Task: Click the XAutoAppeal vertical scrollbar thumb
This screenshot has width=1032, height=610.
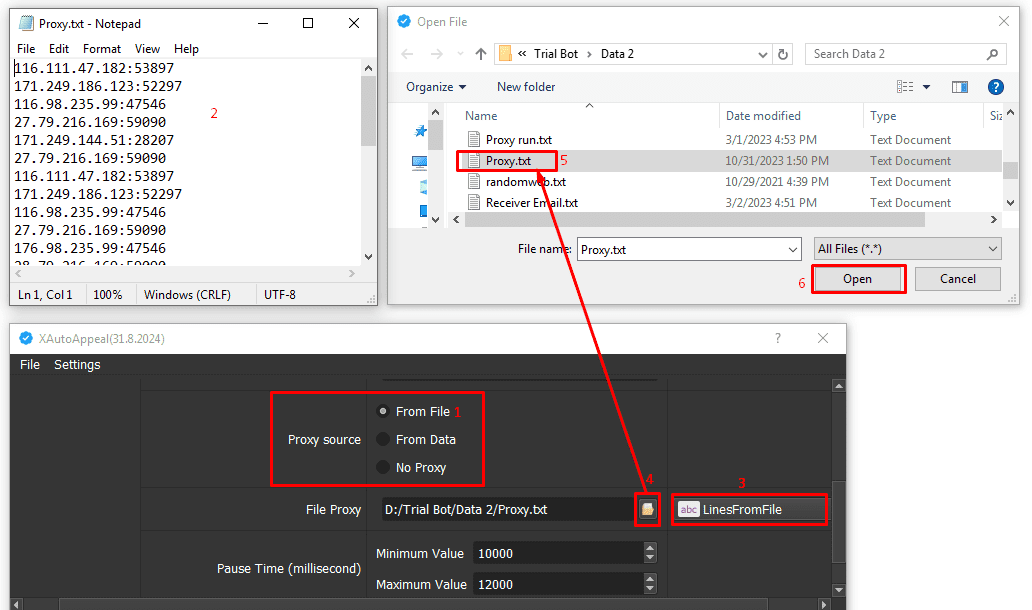Action: (x=838, y=521)
